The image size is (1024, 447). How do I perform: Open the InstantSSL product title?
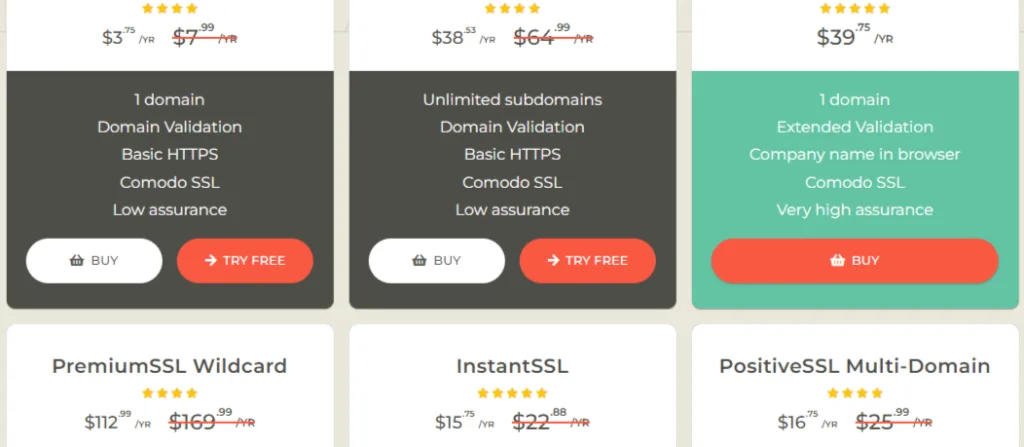pos(512,366)
